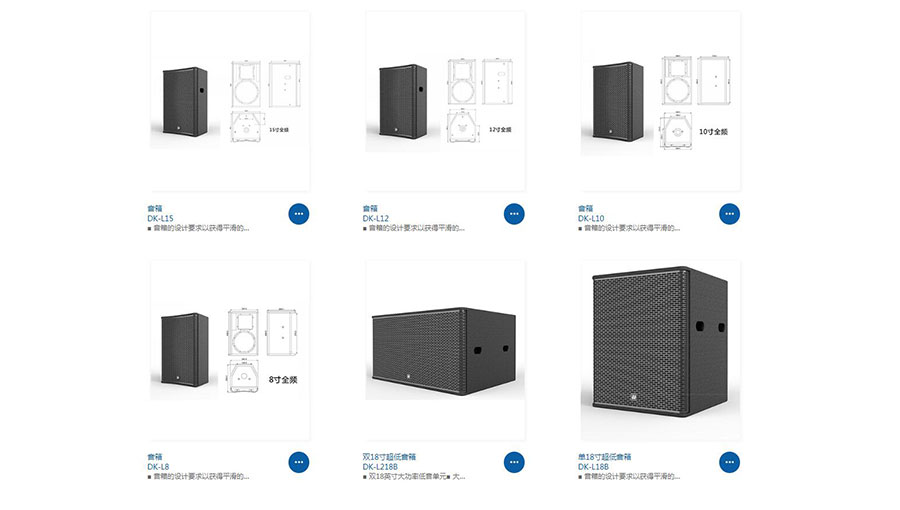
Task: Open the DK-L218B product link
Action: pyautogui.click(x=380, y=467)
